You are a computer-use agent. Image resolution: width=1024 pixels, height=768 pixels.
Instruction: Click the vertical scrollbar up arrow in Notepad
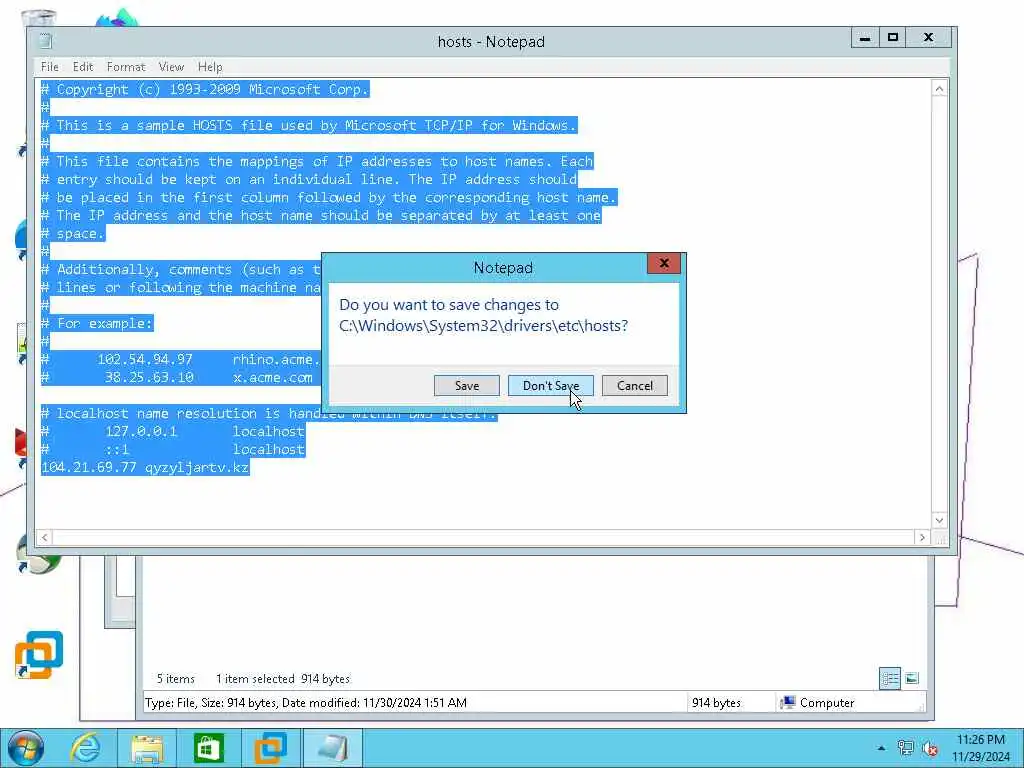coord(939,89)
